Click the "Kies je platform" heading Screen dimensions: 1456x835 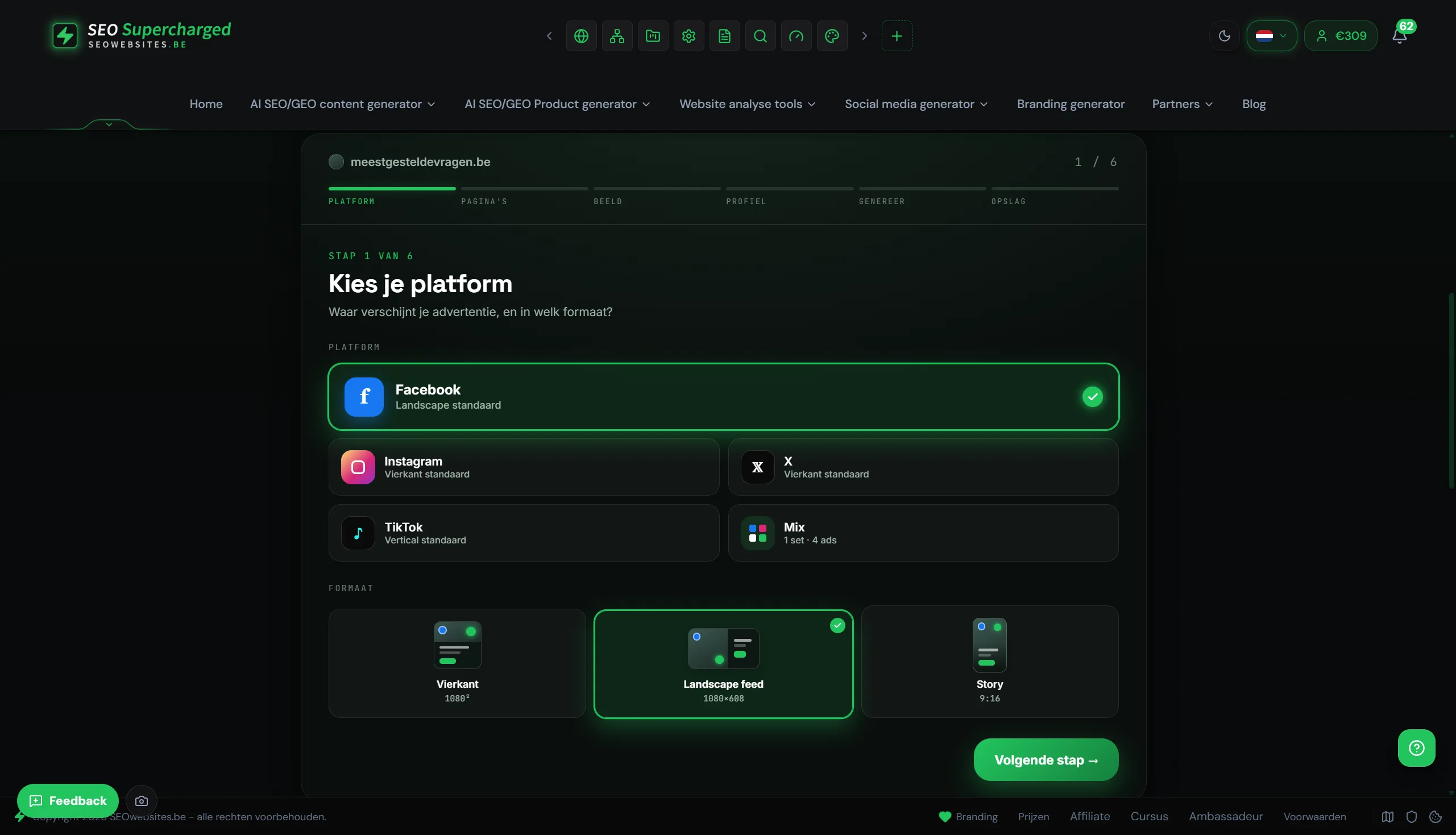420,284
